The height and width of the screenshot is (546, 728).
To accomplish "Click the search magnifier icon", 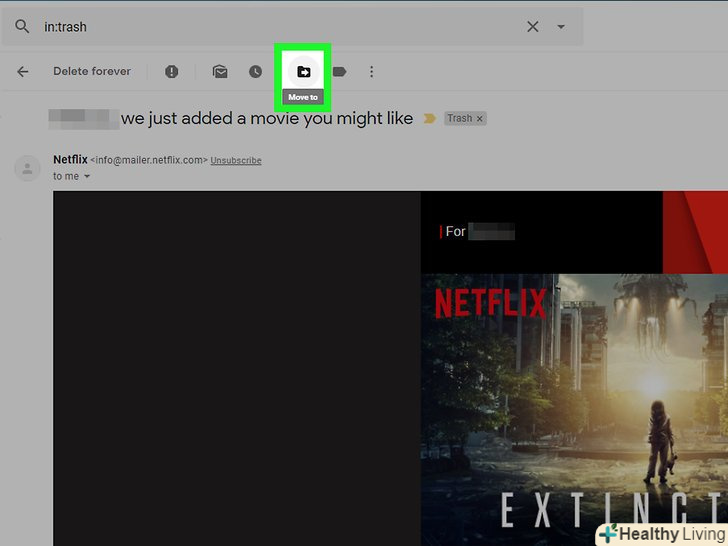I will tap(22, 26).
